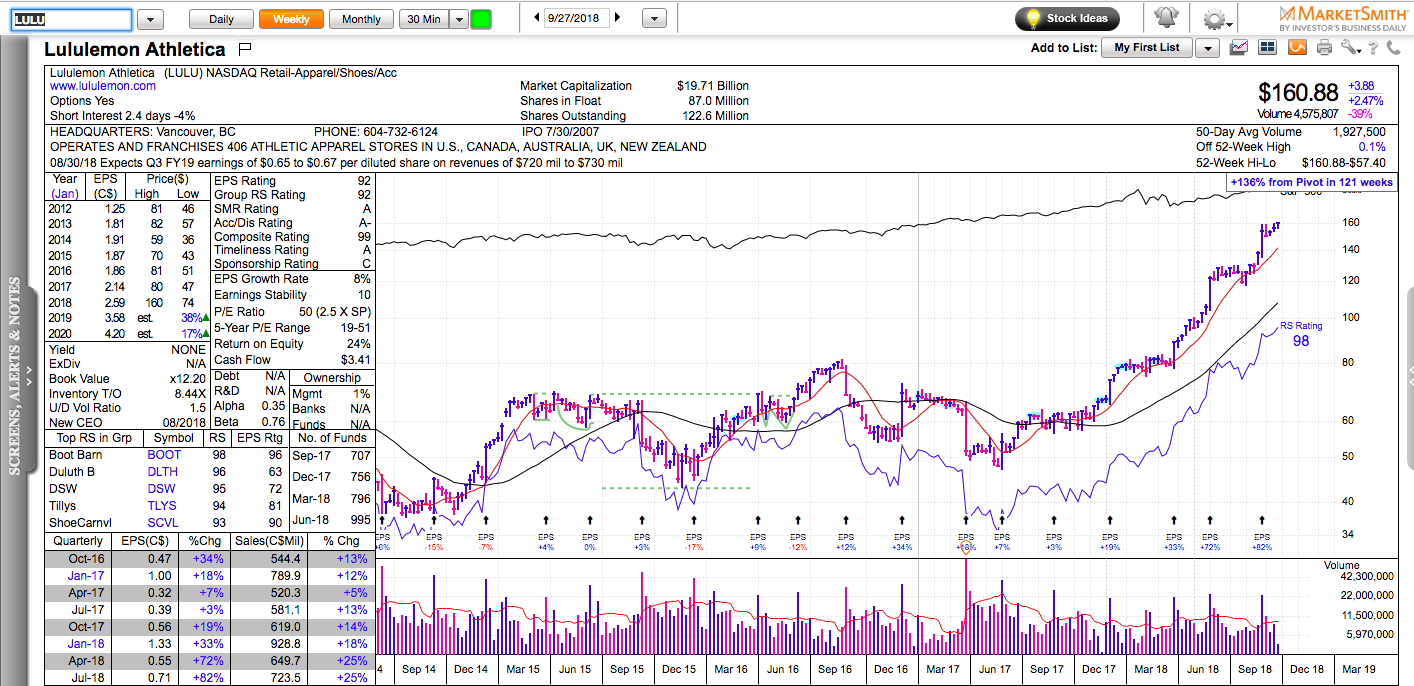Click the $160.88 current price
Screen dimensions: 1414x686
pyautogui.click(x=1299, y=93)
